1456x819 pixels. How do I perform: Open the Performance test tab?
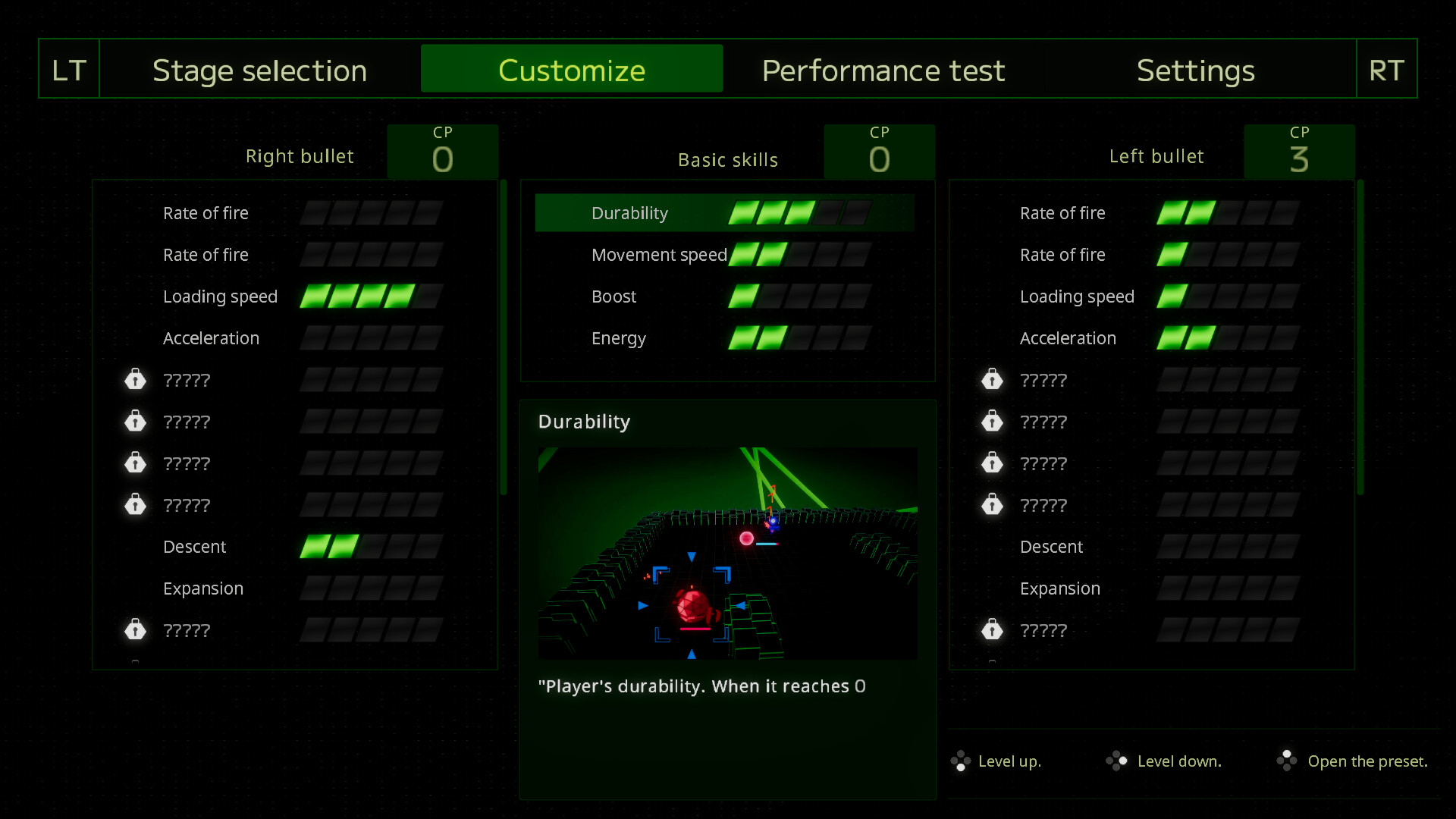(883, 70)
